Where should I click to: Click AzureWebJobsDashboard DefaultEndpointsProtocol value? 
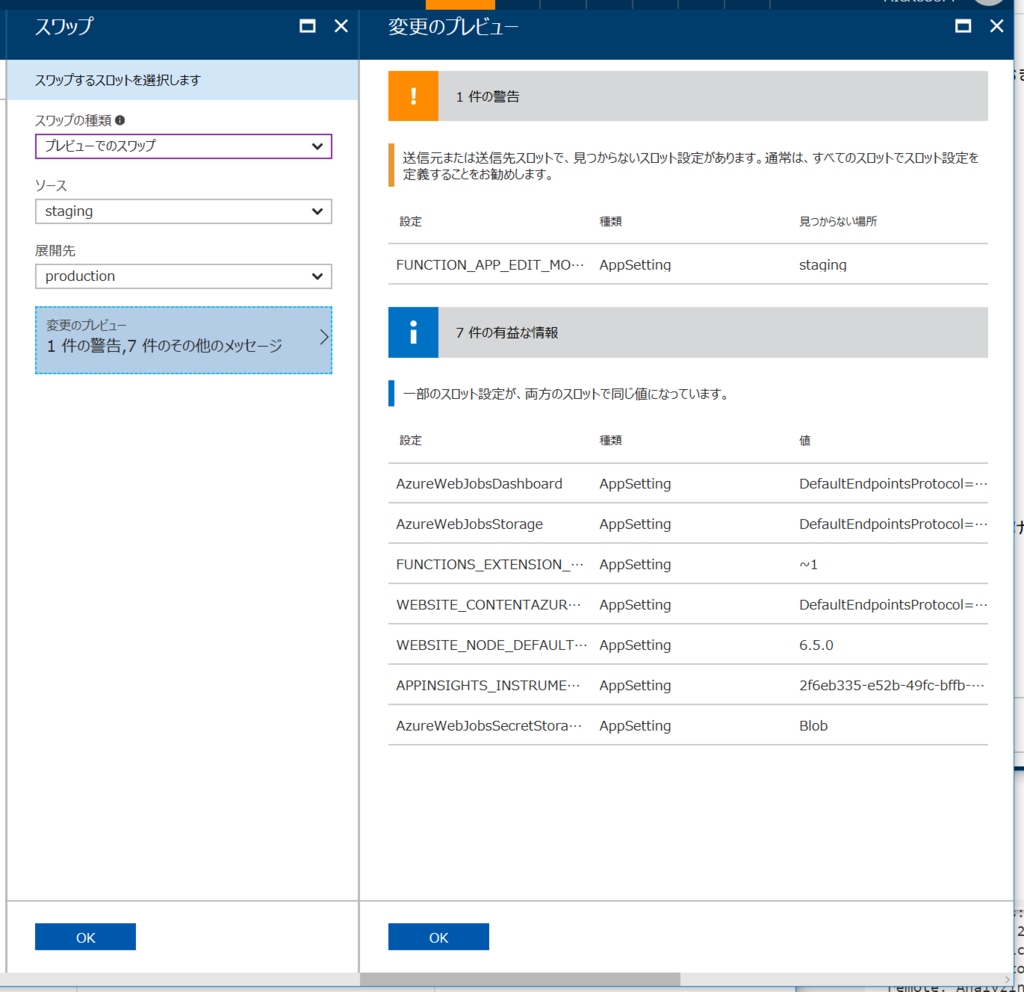[893, 484]
